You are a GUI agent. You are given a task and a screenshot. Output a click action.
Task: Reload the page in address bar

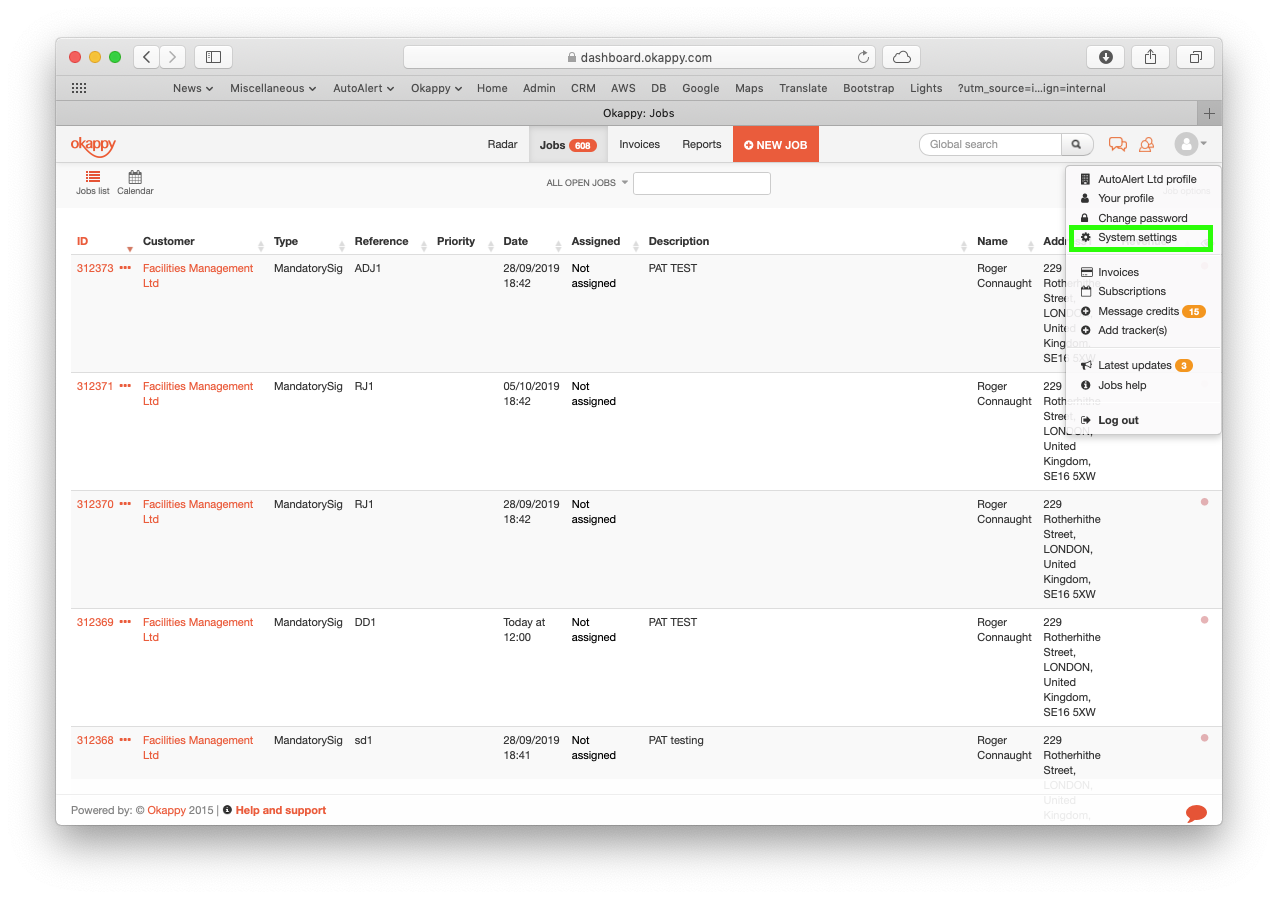click(x=863, y=57)
